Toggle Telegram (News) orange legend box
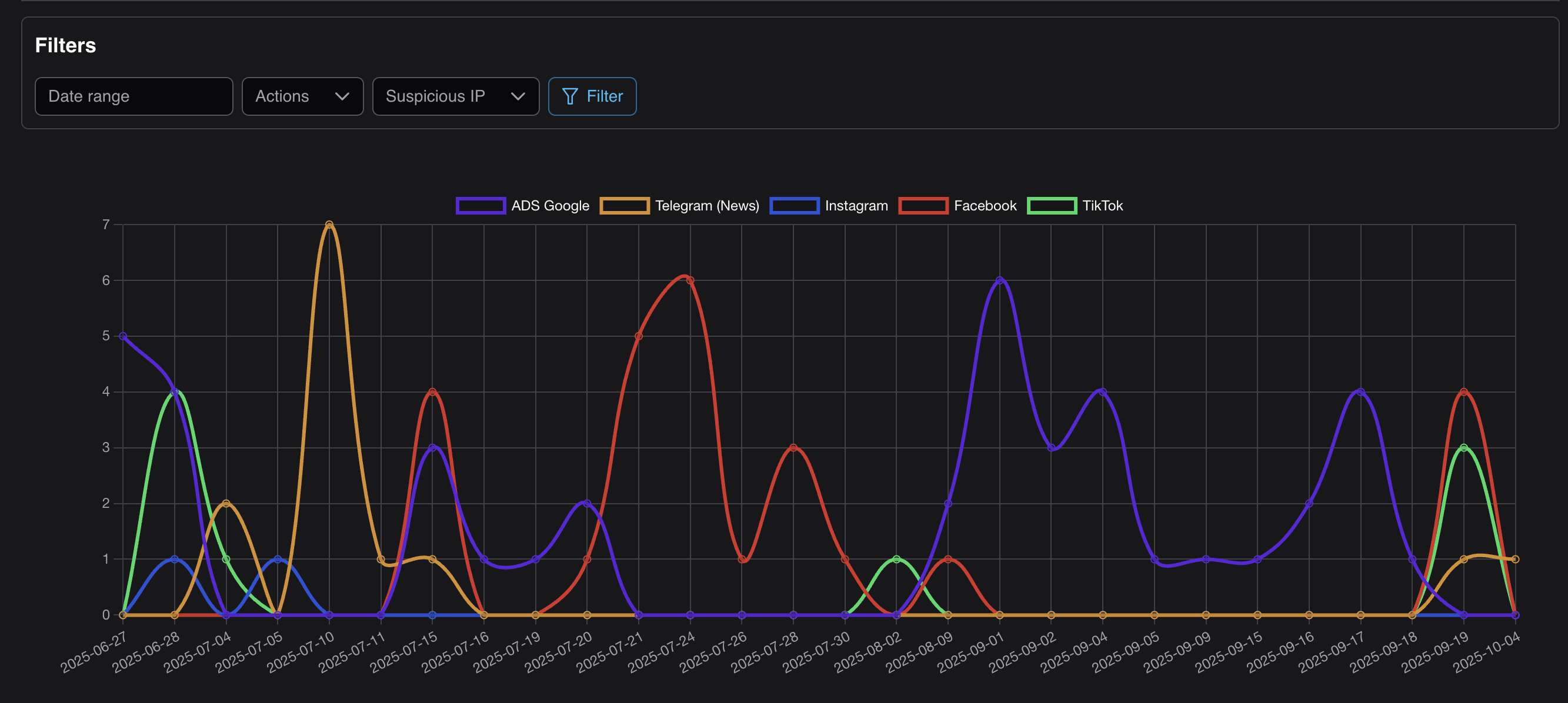 (x=624, y=206)
